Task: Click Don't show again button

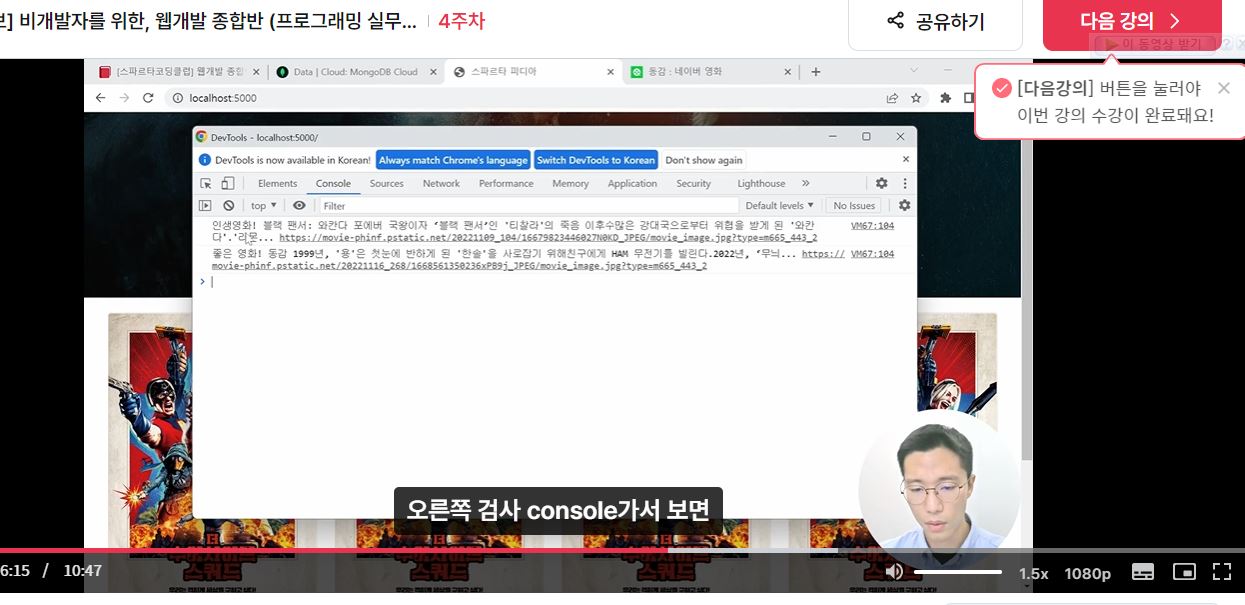Action: click(x=704, y=160)
